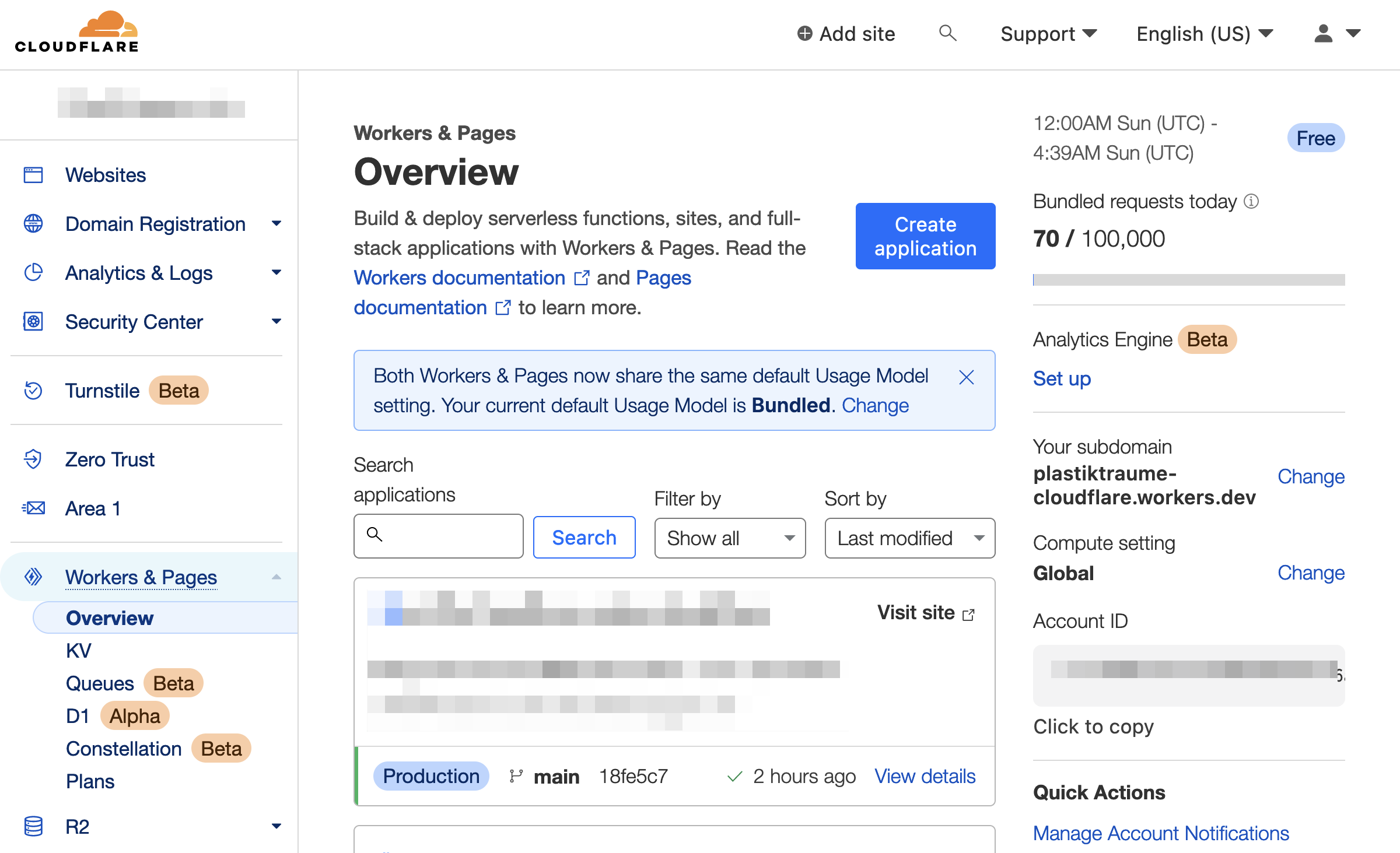Image resolution: width=1400 pixels, height=853 pixels.
Task: Click the Bundled requests usage progress bar
Action: (1189, 280)
